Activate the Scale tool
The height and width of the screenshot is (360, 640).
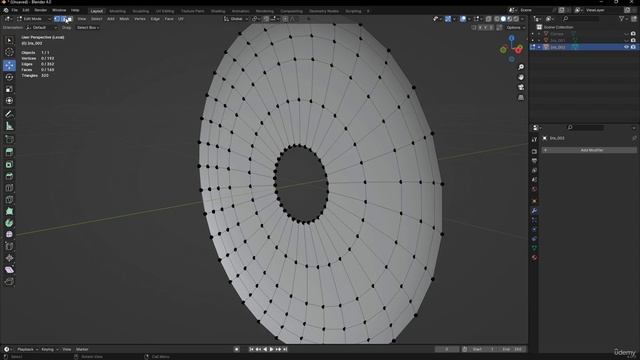(9, 89)
